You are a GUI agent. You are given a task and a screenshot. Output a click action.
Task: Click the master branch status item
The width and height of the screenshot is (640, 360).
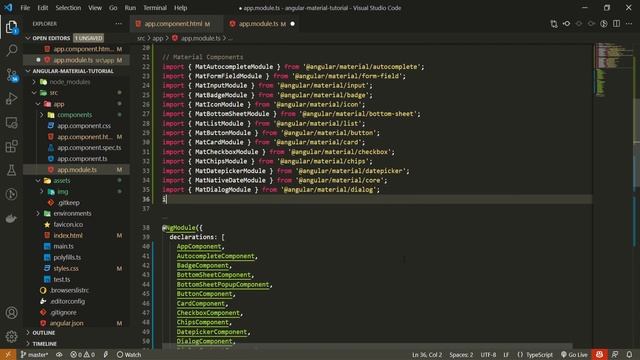34,355
